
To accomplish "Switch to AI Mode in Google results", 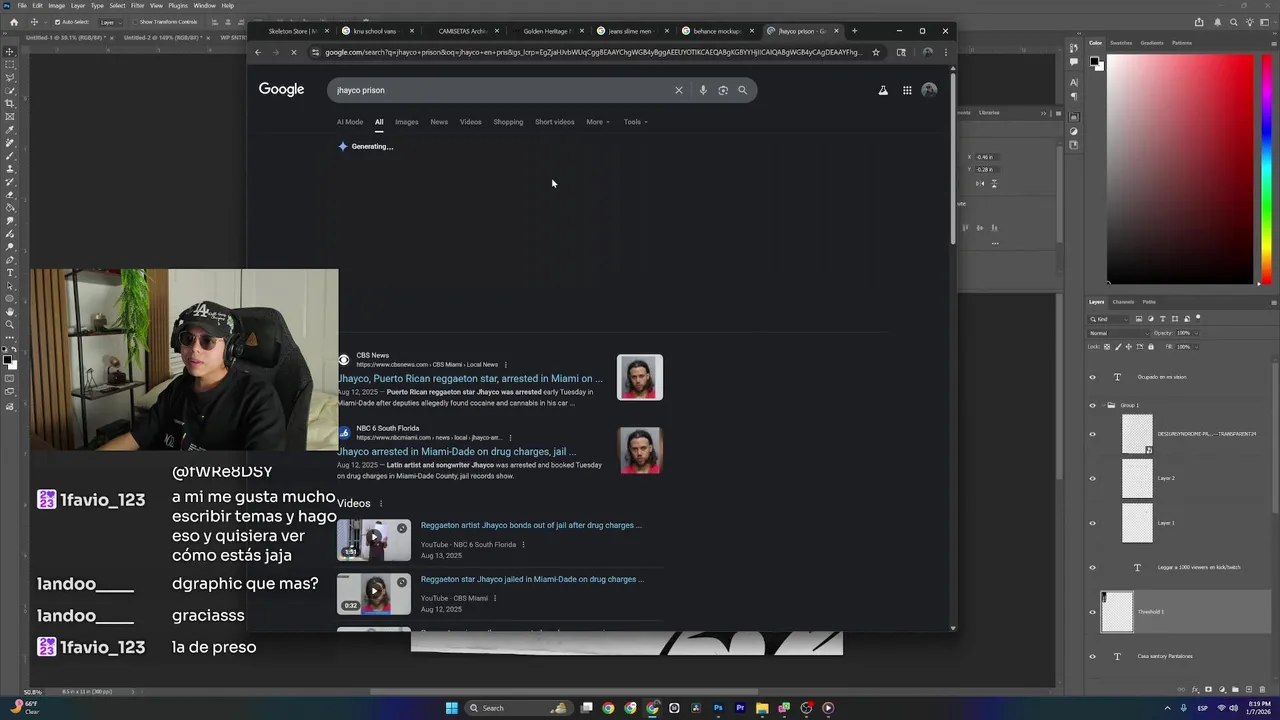I will tap(350, 122).
